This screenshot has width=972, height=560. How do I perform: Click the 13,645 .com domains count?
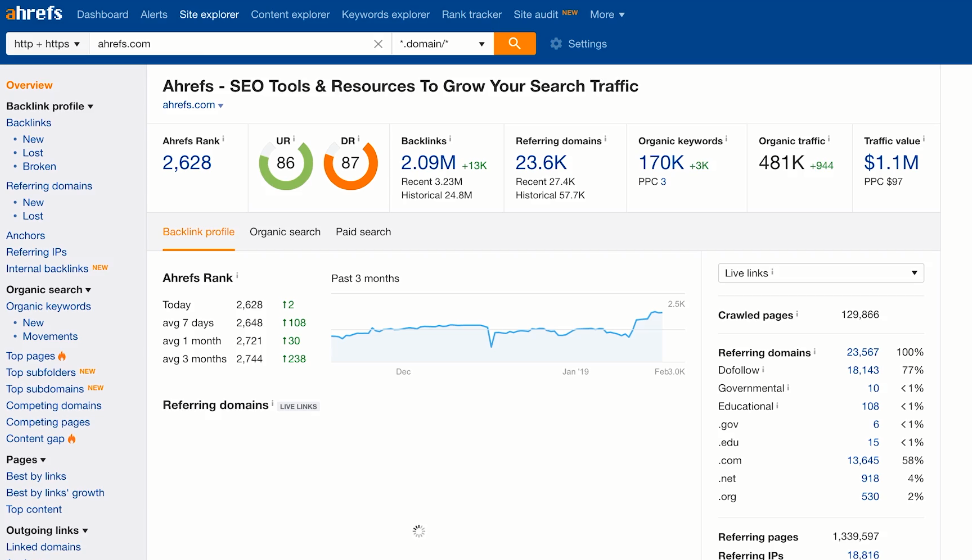[x=863, y=461]
